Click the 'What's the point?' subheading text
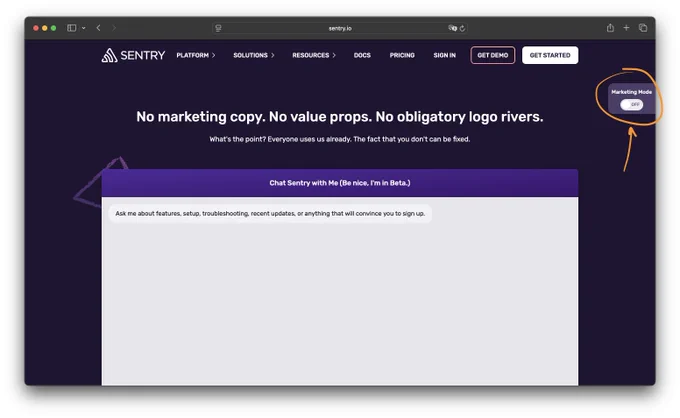680x418 pixels. click(340, 139)
